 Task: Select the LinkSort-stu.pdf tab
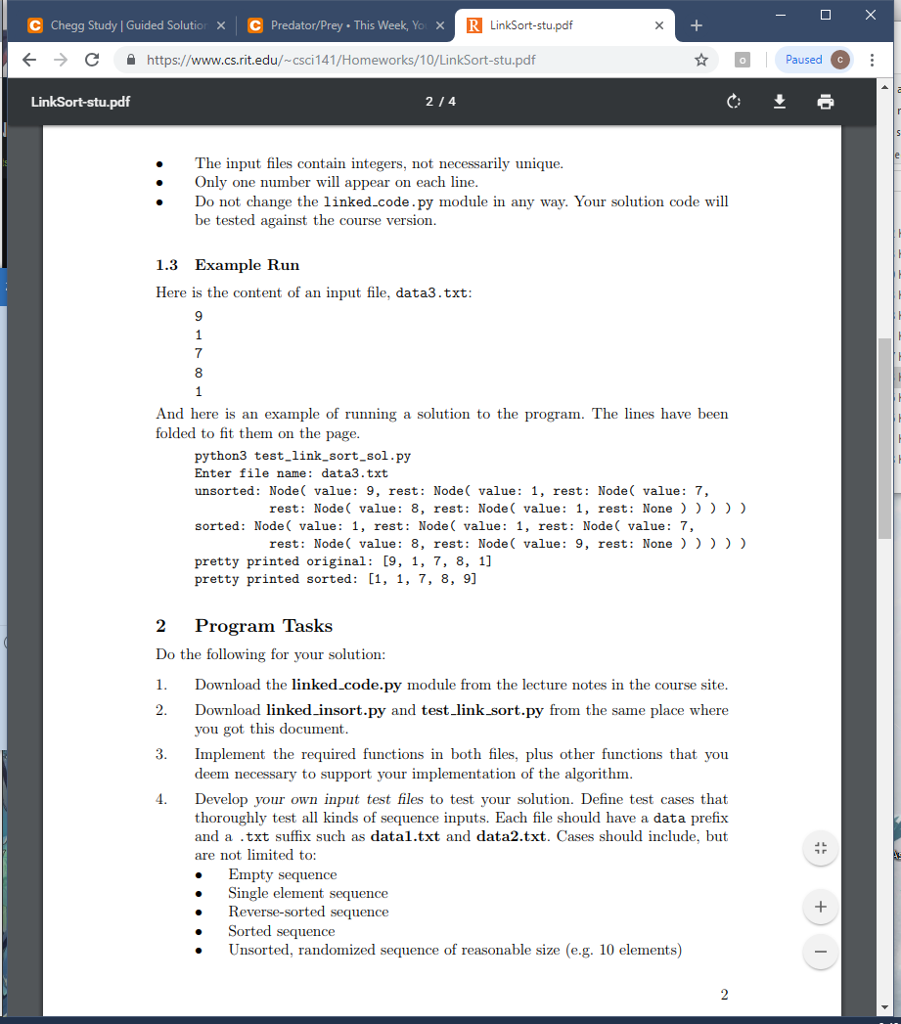coord(565,25)
